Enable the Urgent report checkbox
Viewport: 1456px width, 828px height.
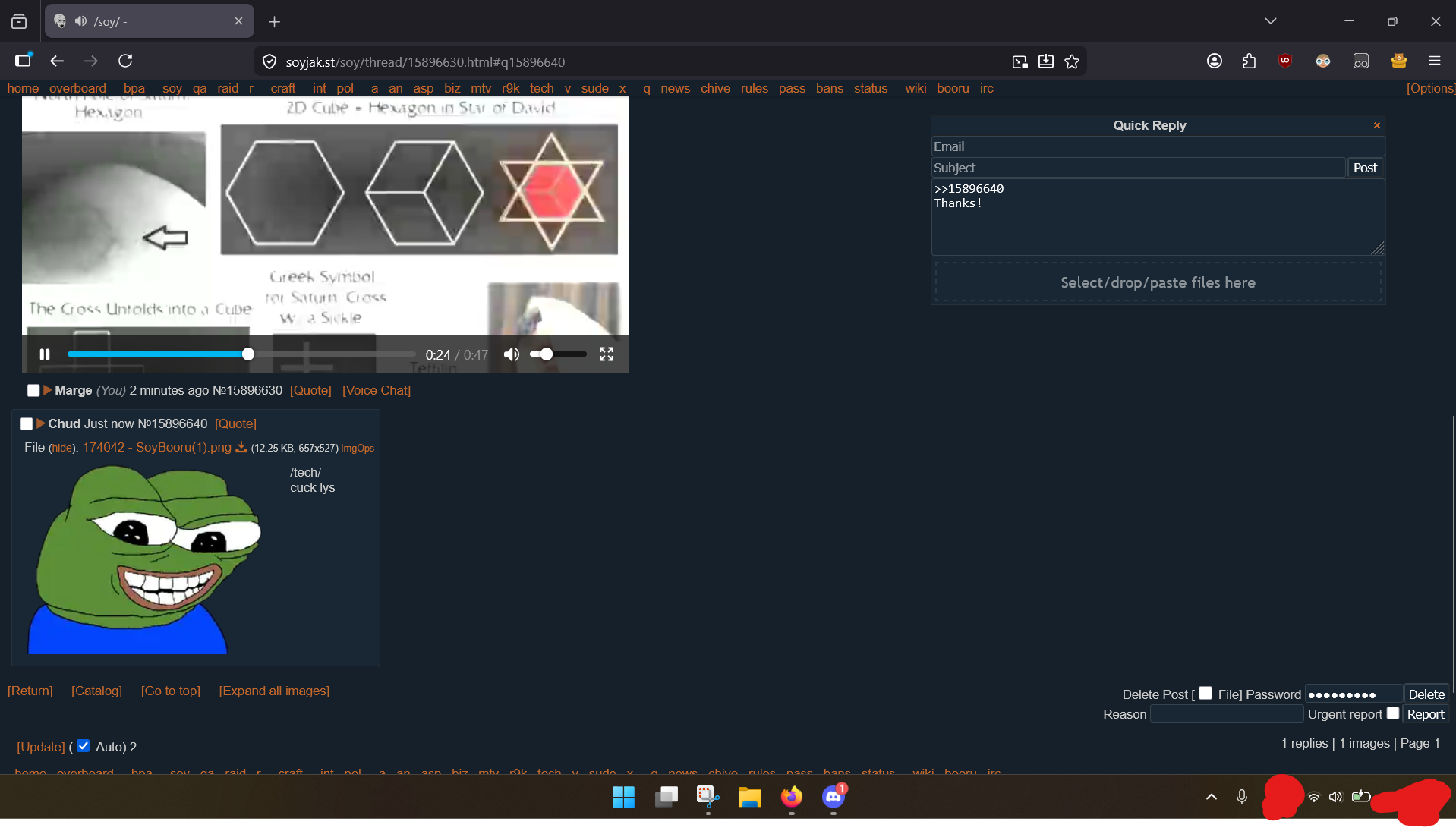(1393, 713)
